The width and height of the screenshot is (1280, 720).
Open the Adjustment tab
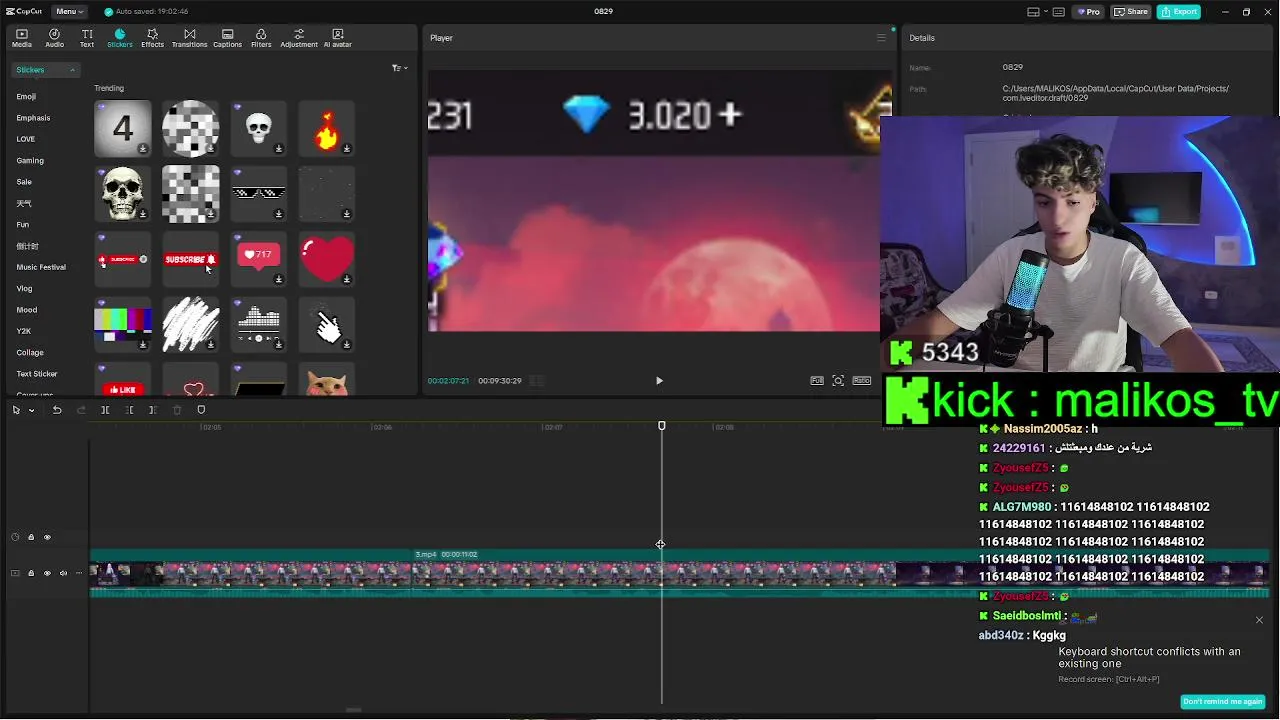pyautogui.click(x=298, y=38)
